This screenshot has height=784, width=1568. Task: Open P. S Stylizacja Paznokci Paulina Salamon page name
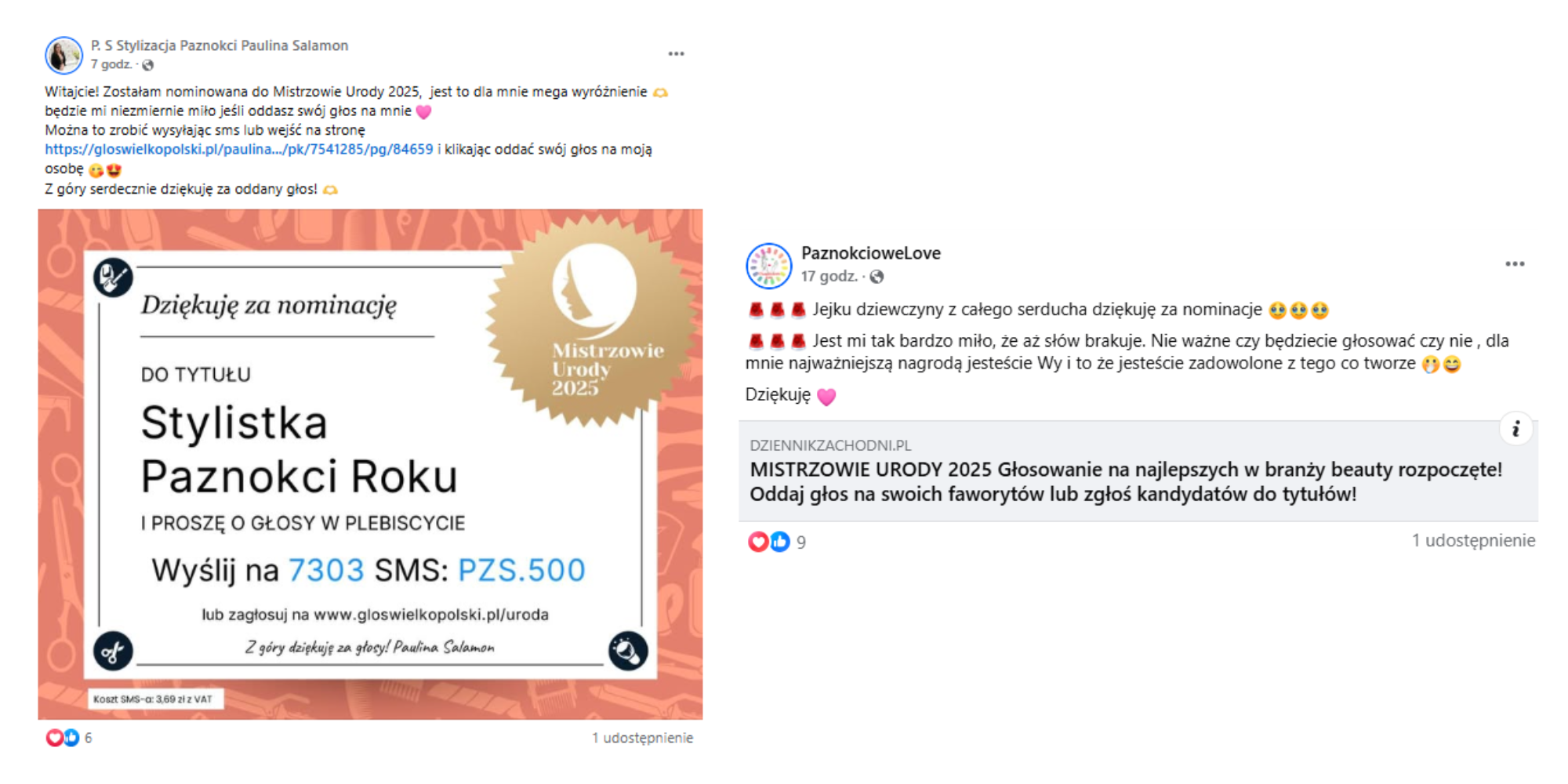(x=220, y=45)
